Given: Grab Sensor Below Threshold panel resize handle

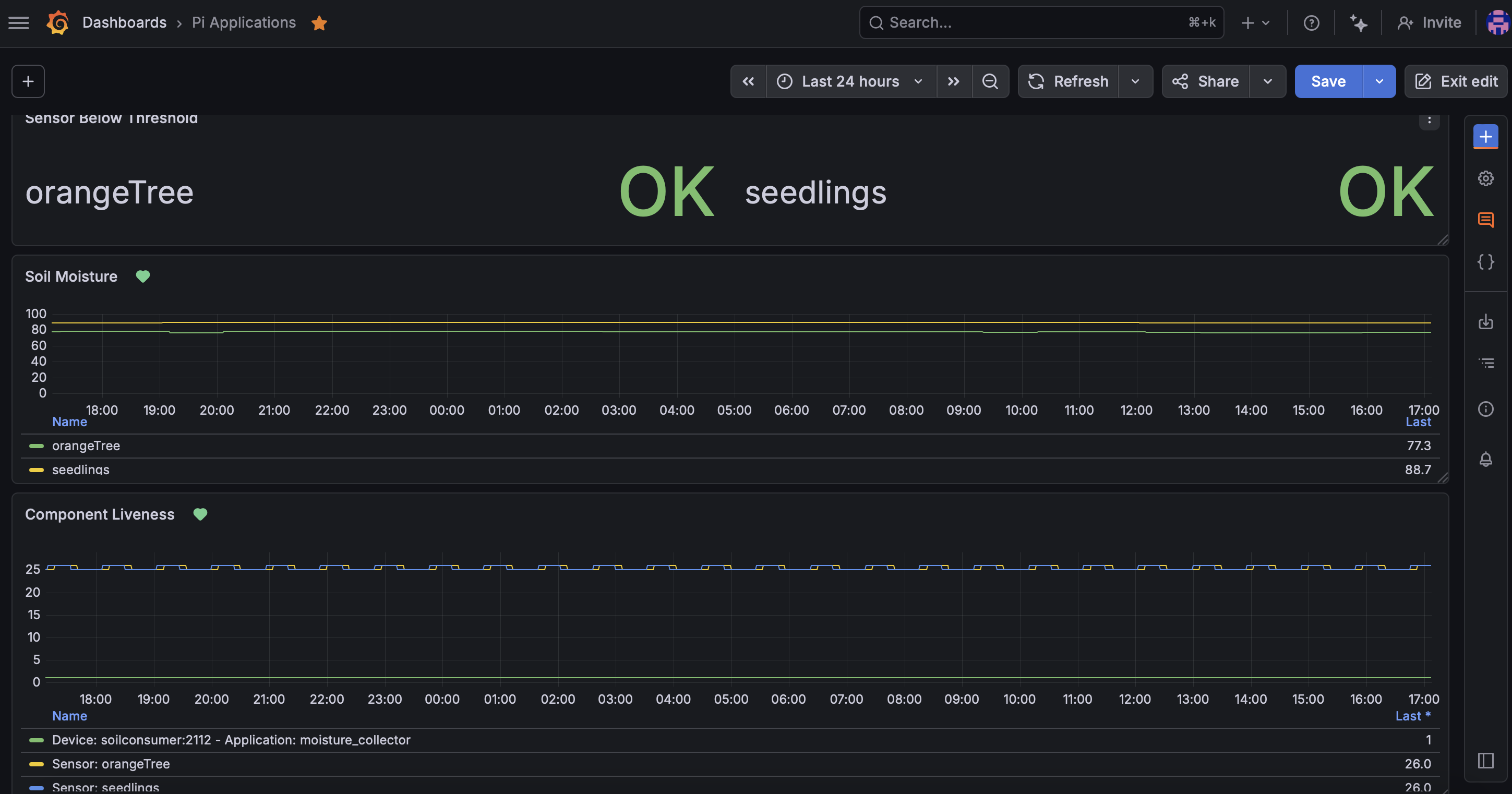Looking at the screenshot, I should (1443, 239).
